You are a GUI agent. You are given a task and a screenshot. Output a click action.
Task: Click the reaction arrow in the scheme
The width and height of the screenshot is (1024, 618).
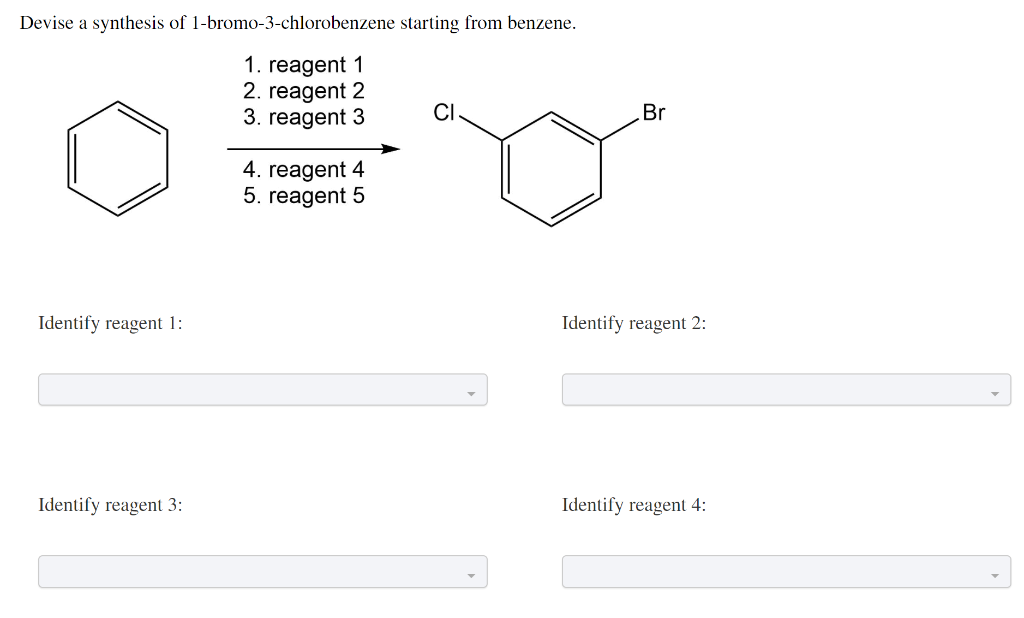coord(310,147)
